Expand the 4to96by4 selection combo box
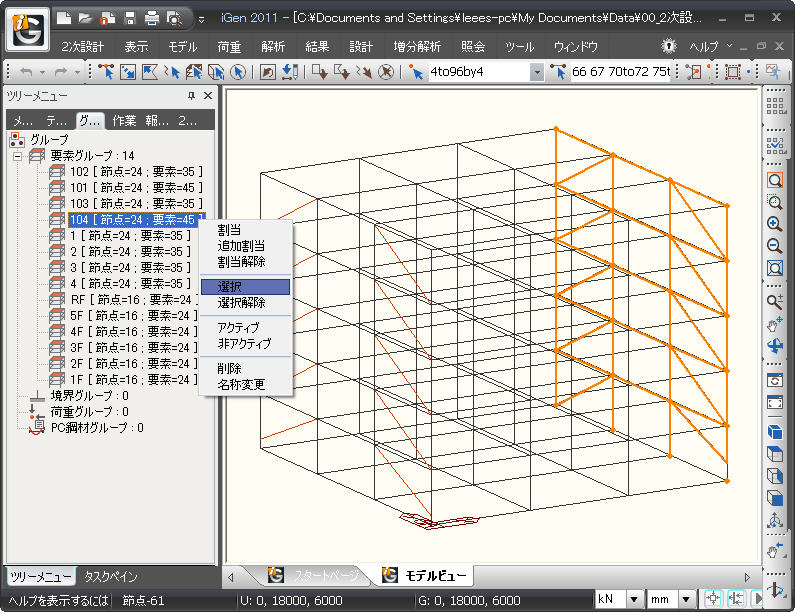Image resolution: width=795 pixels, height=612 pixels. point(537,72)
